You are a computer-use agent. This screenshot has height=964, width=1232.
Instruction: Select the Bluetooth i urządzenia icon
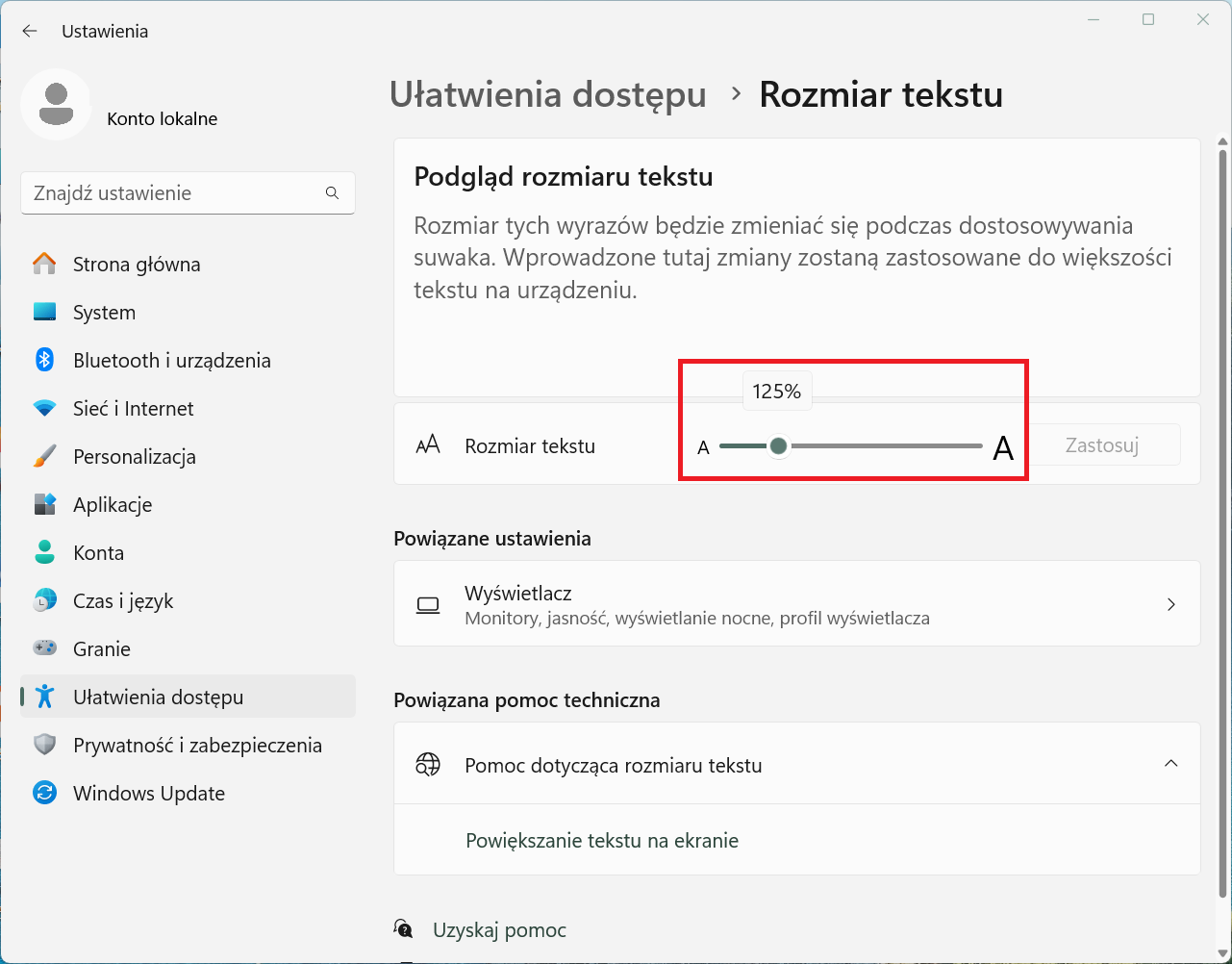(44, 360)
